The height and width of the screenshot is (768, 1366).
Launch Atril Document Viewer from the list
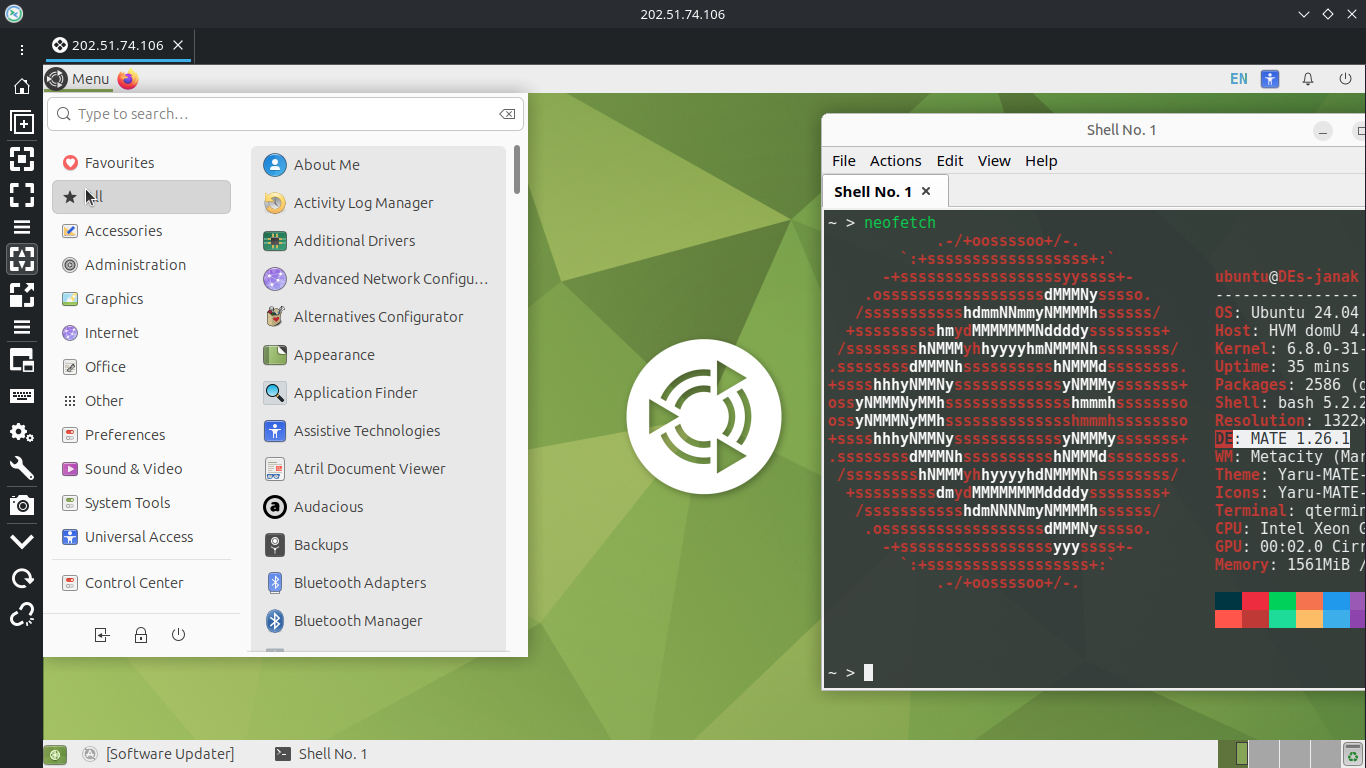369,469
